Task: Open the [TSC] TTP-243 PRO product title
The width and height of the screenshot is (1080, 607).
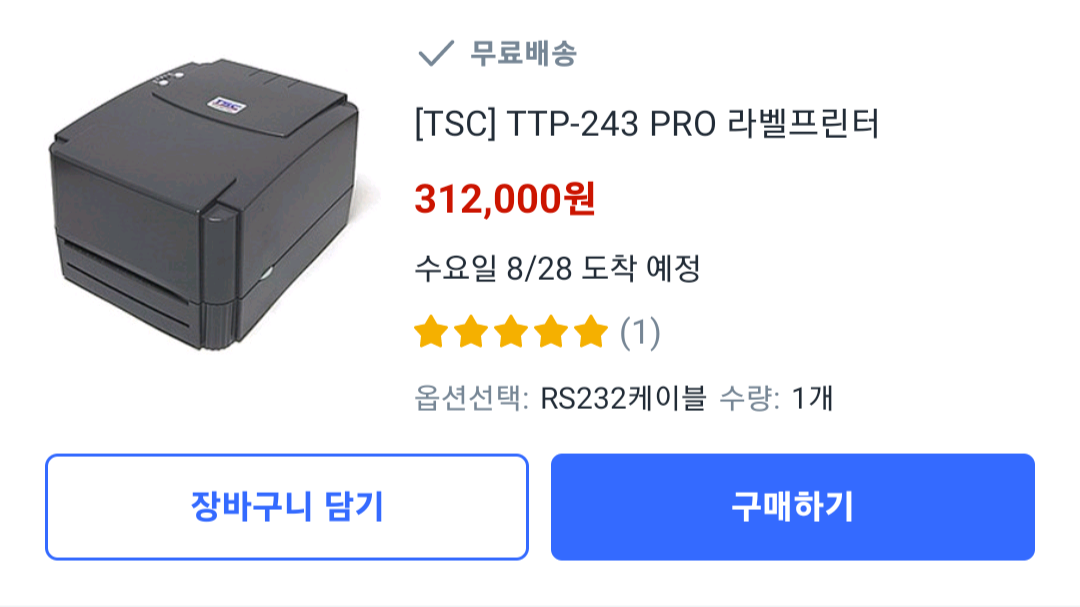Action: [647, 124]
